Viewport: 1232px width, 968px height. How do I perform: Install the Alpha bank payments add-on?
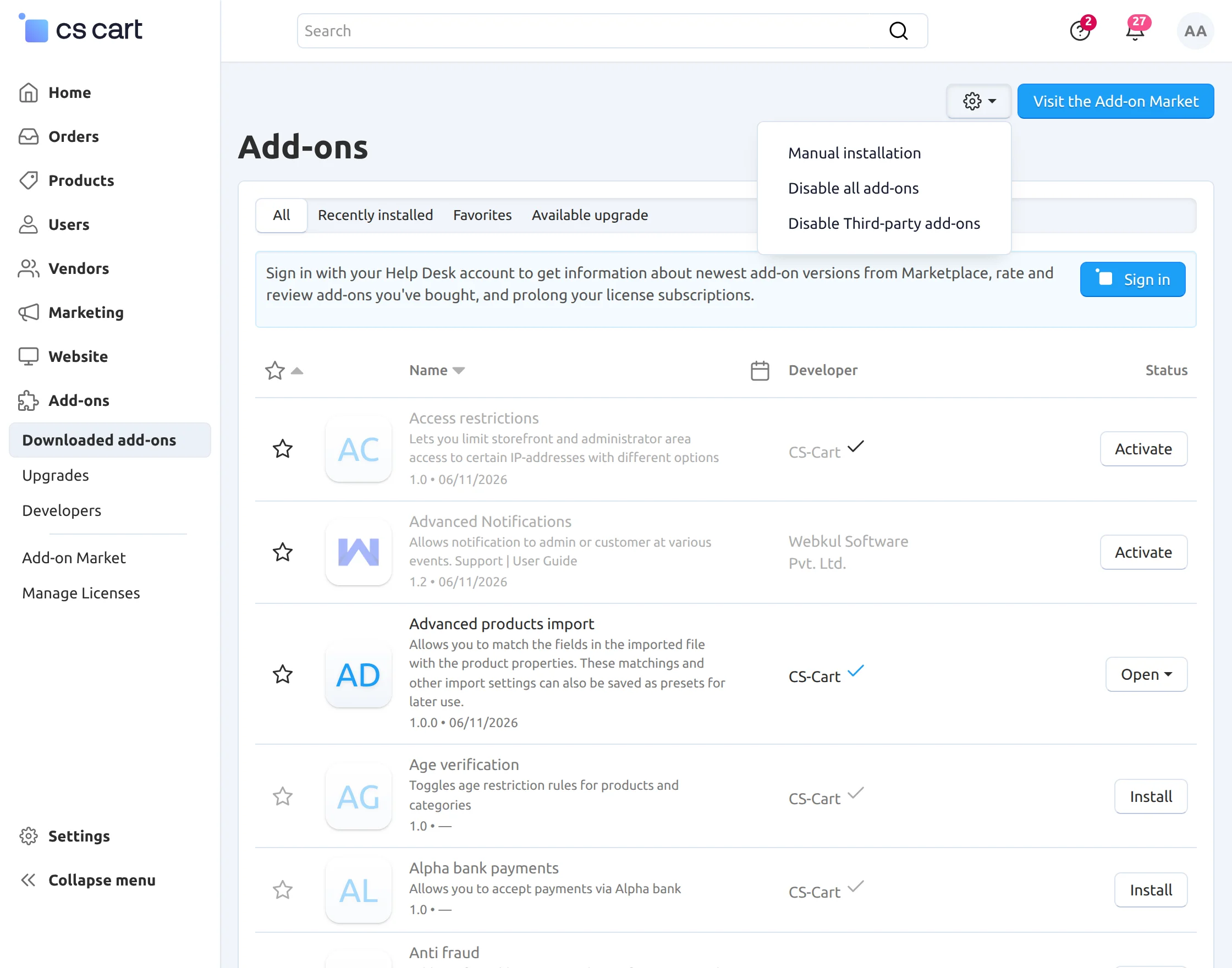coord(1151,890)
